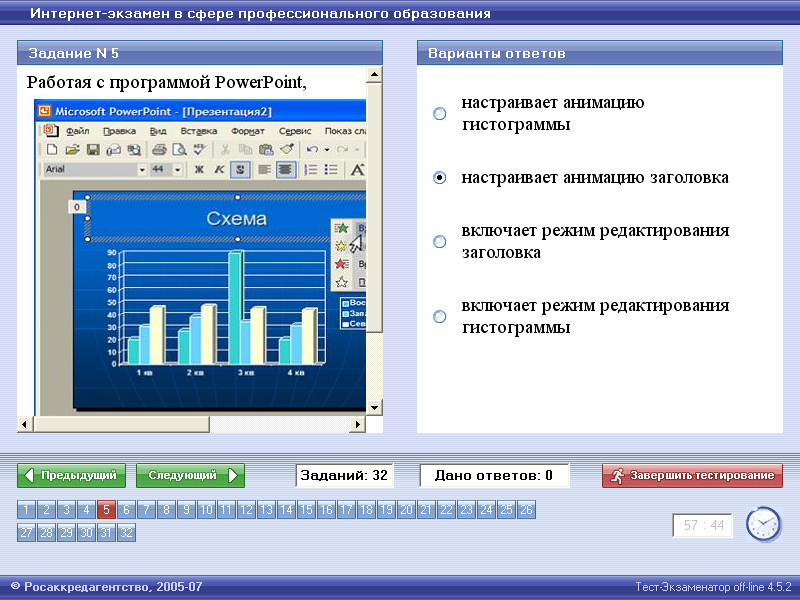Screen dimensions: 800x600
Task: Go to question number 26
Action: 526,509
